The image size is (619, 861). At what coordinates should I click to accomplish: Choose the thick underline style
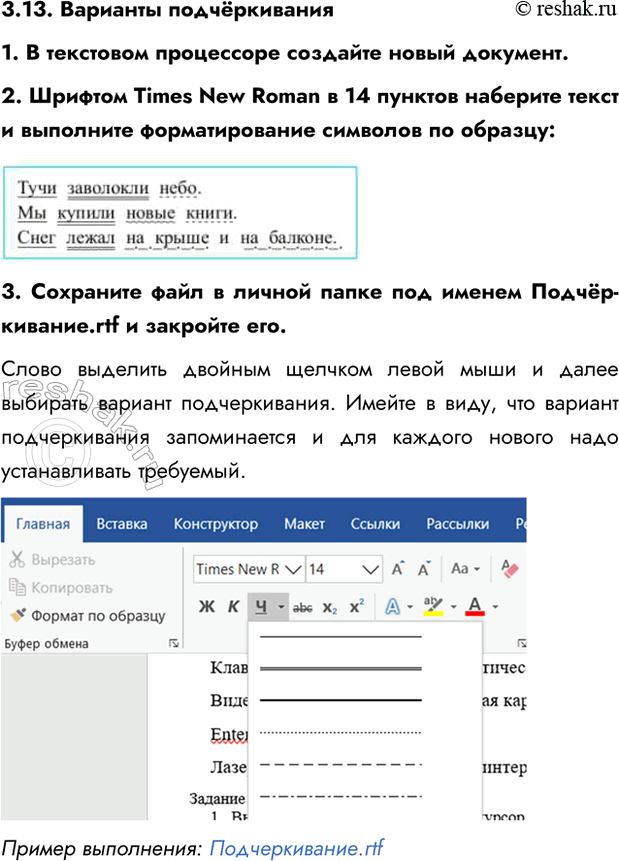341,700
